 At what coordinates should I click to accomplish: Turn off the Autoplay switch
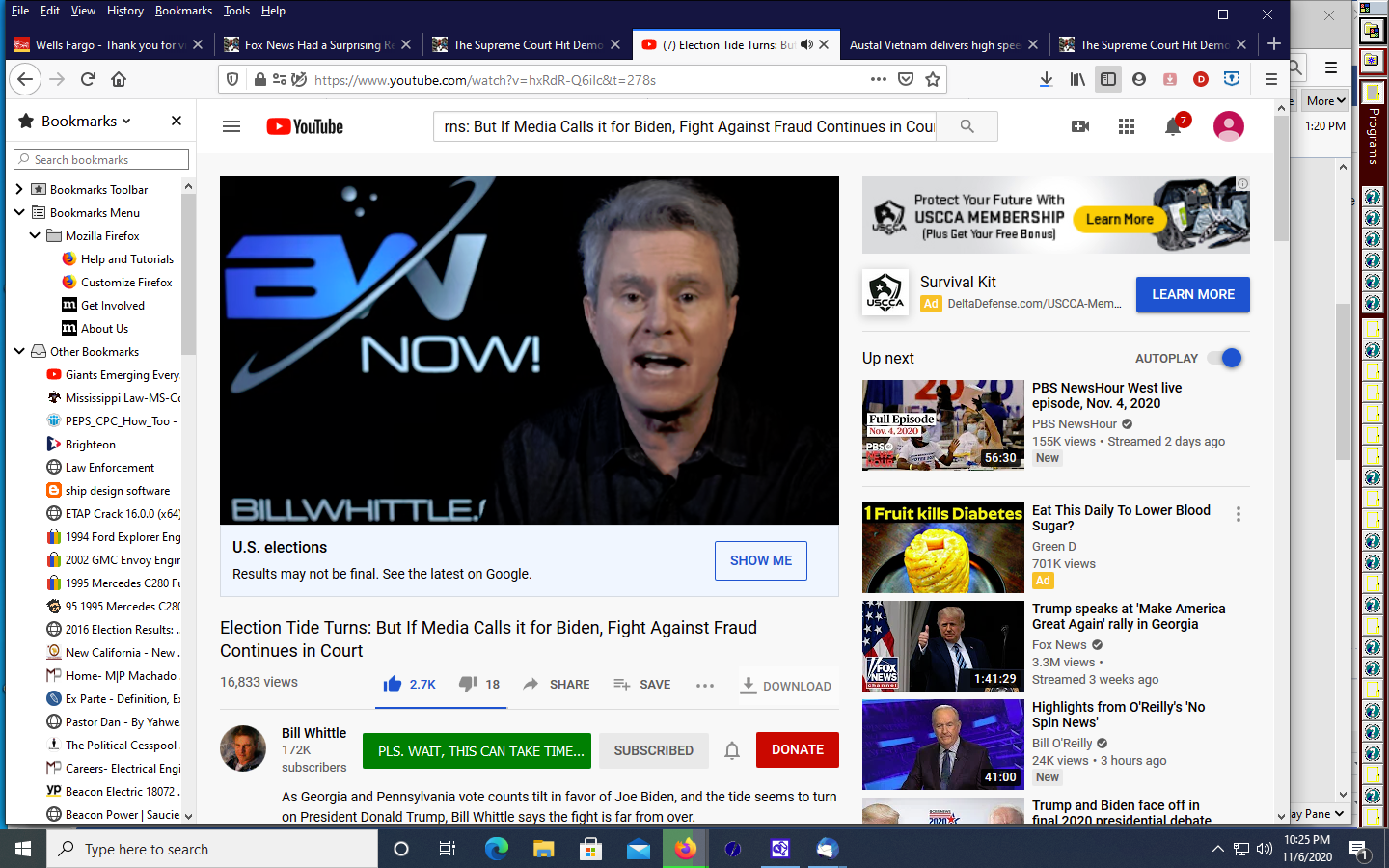1225,358
